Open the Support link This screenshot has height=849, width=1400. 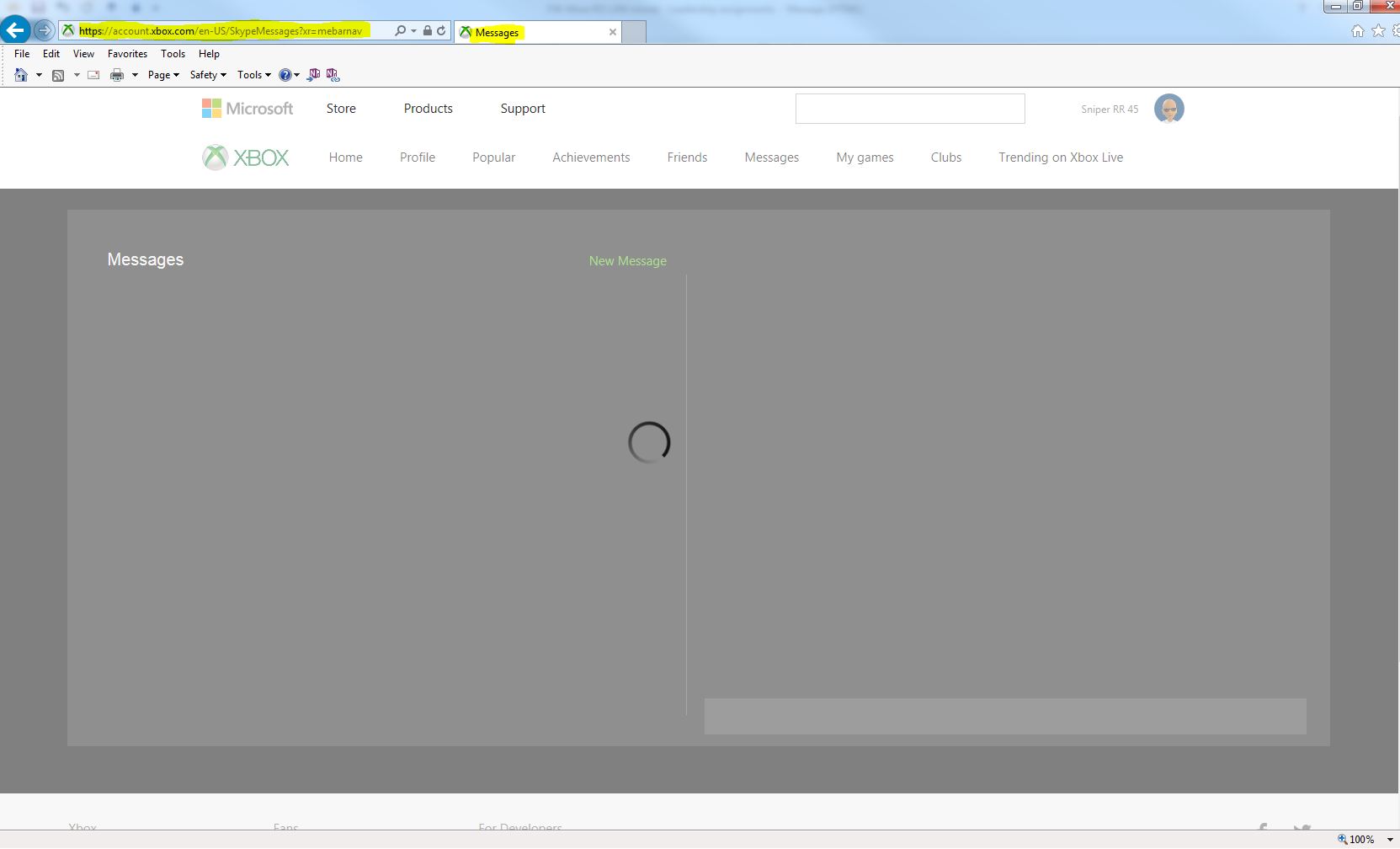click(523, 109)
